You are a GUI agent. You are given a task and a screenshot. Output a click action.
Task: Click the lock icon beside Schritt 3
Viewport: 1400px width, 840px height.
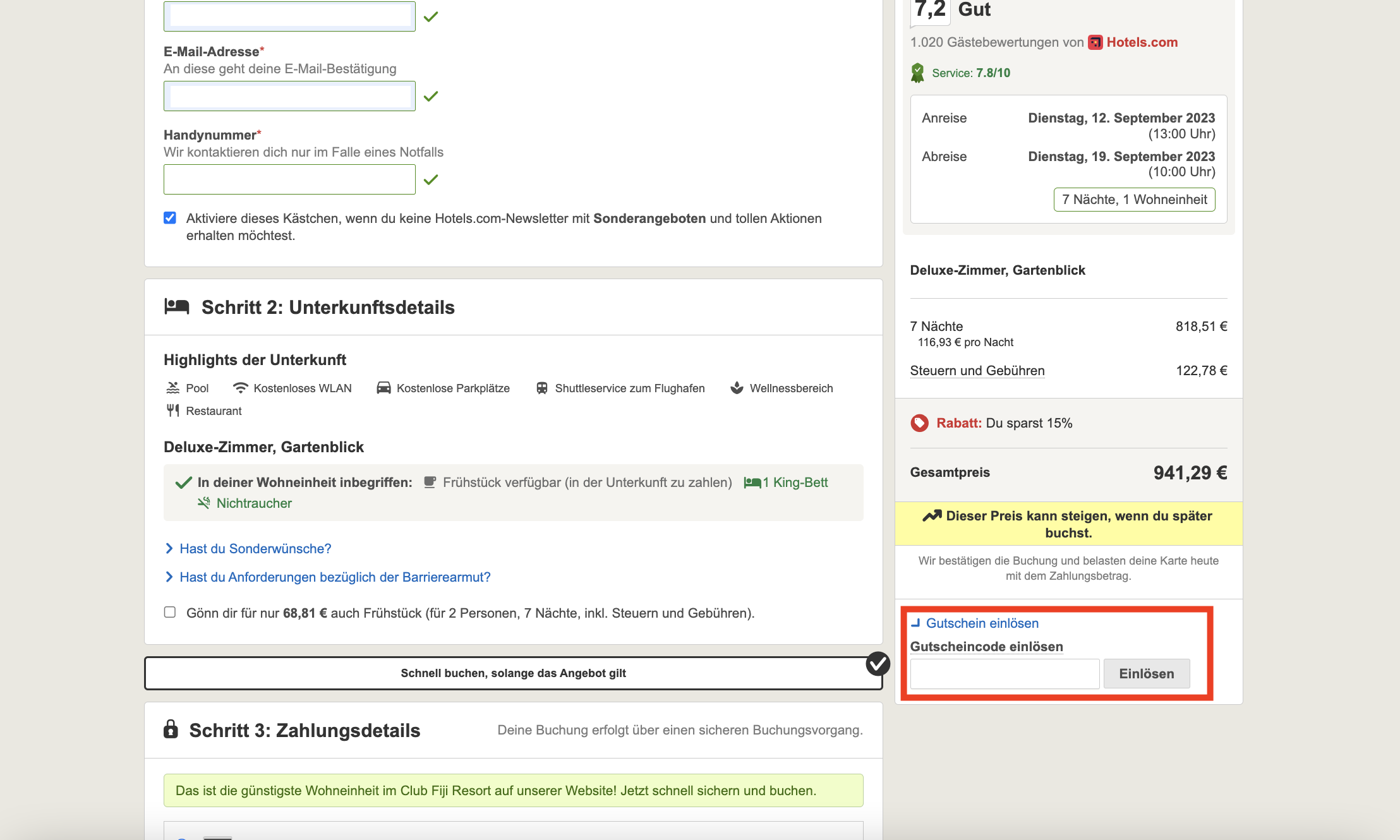[x=171, y=729]
